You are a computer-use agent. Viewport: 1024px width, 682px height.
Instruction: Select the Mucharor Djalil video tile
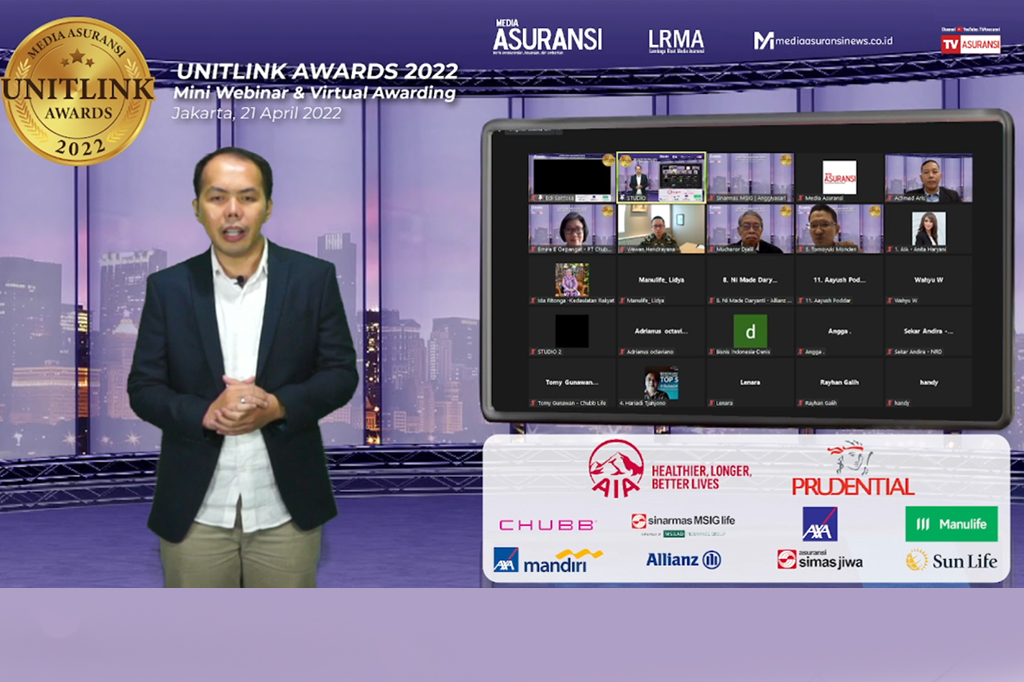pyautogui.click(x=750, y=229)
